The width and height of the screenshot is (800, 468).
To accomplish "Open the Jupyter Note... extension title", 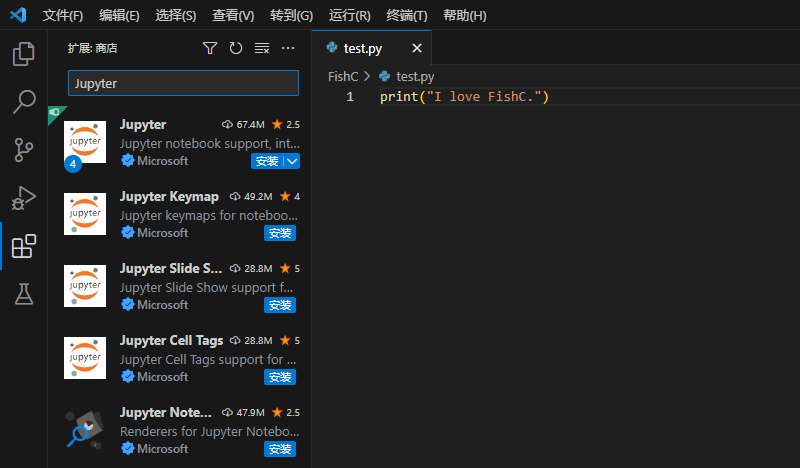I will tap(165, 412).
